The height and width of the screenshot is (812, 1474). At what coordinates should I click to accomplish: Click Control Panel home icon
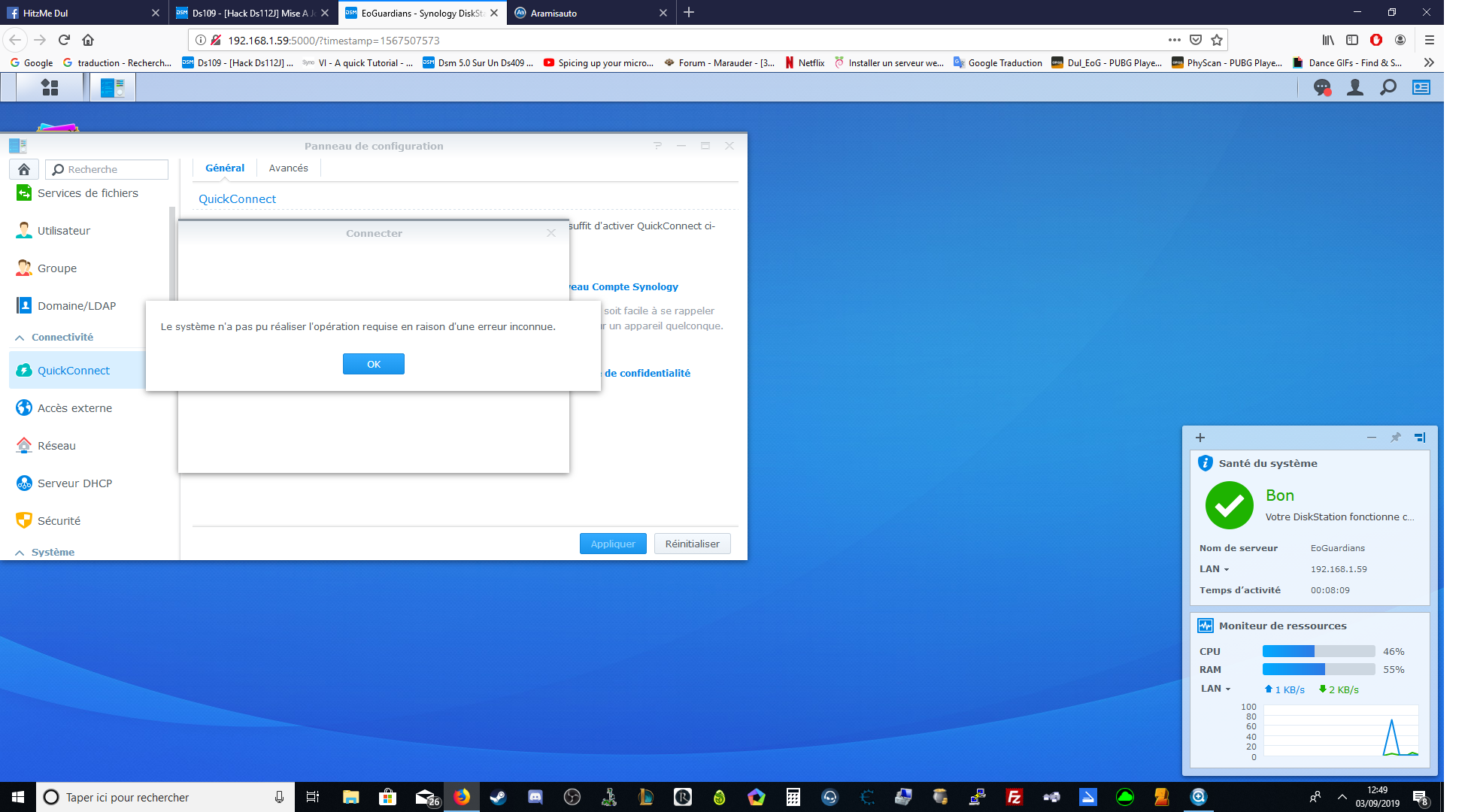click(x=24, y=169)
